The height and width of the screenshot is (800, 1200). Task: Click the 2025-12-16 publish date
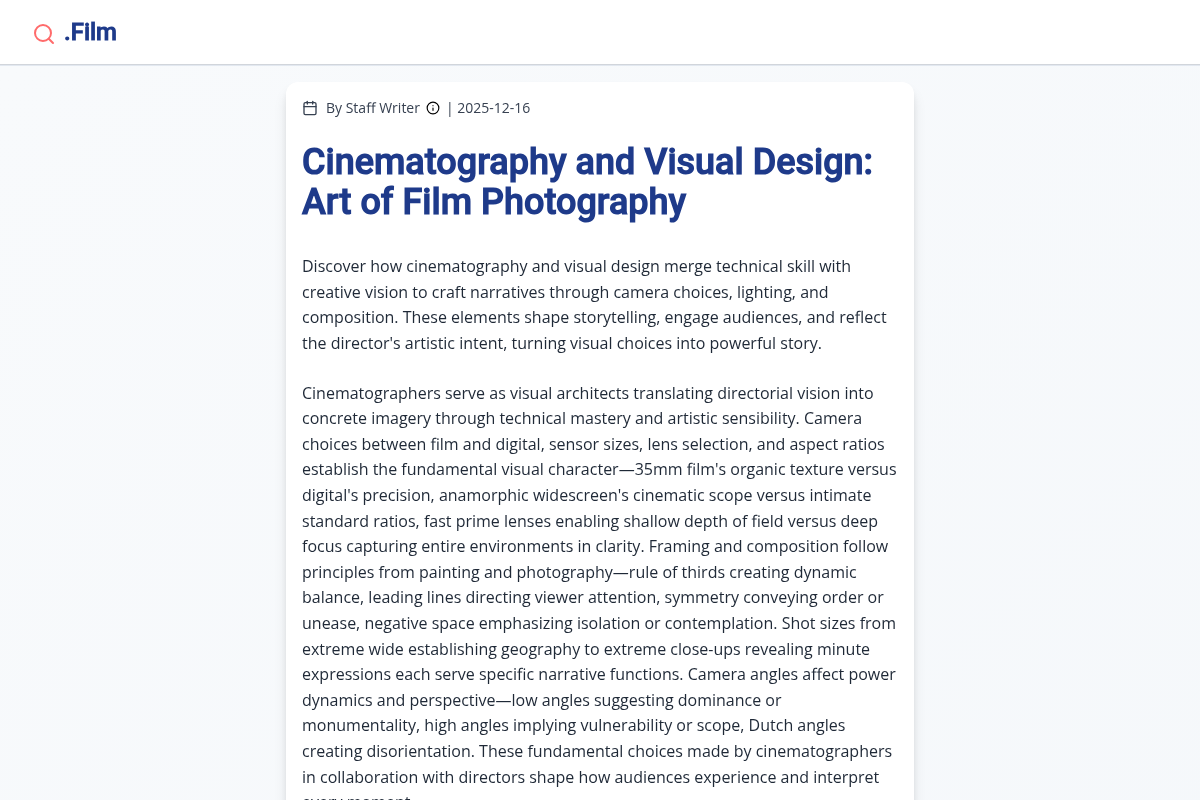coord(493,108)
